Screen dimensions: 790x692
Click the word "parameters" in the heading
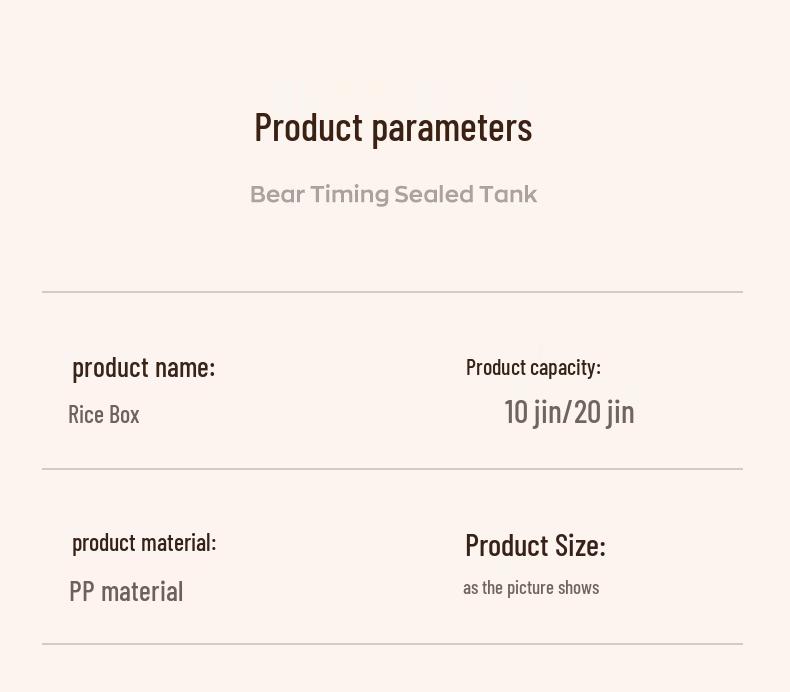pos(451,128)
